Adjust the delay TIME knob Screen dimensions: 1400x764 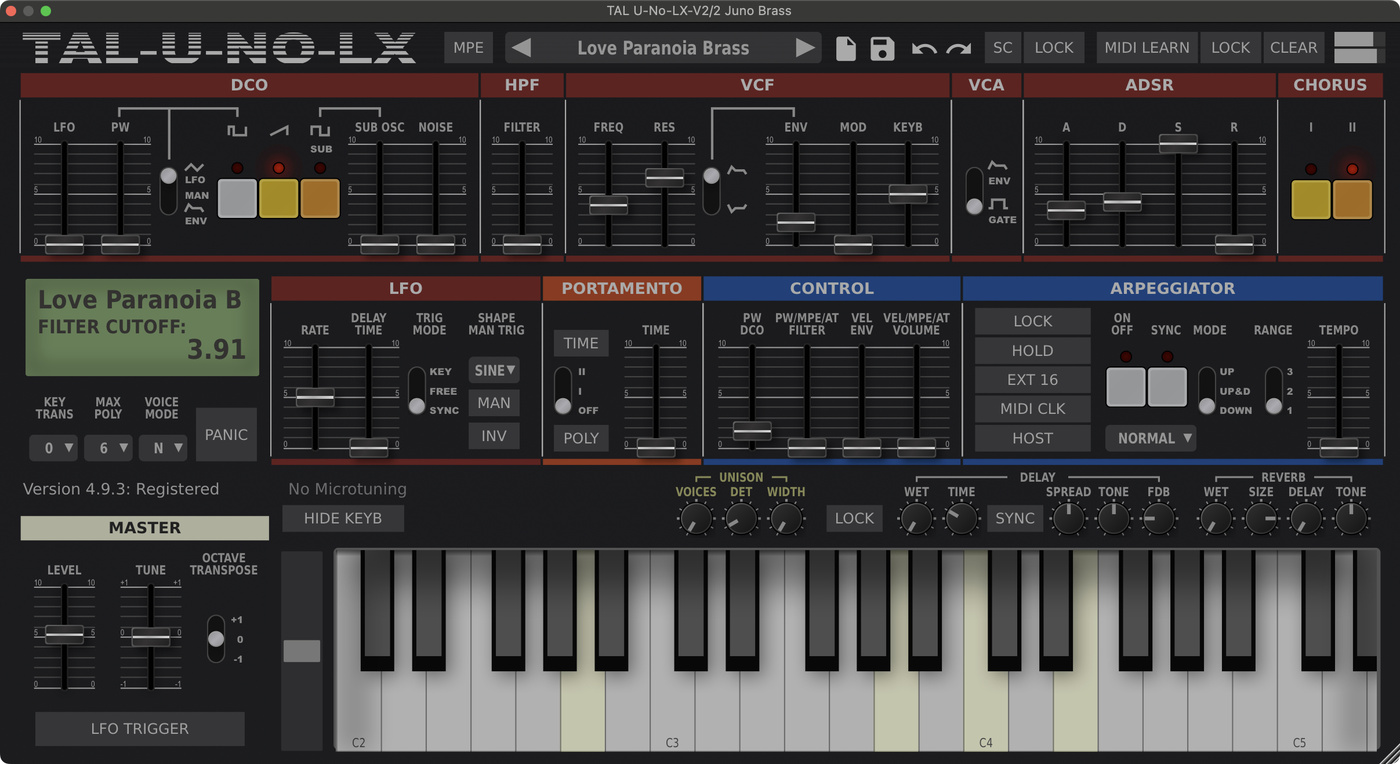pos(961,518)
